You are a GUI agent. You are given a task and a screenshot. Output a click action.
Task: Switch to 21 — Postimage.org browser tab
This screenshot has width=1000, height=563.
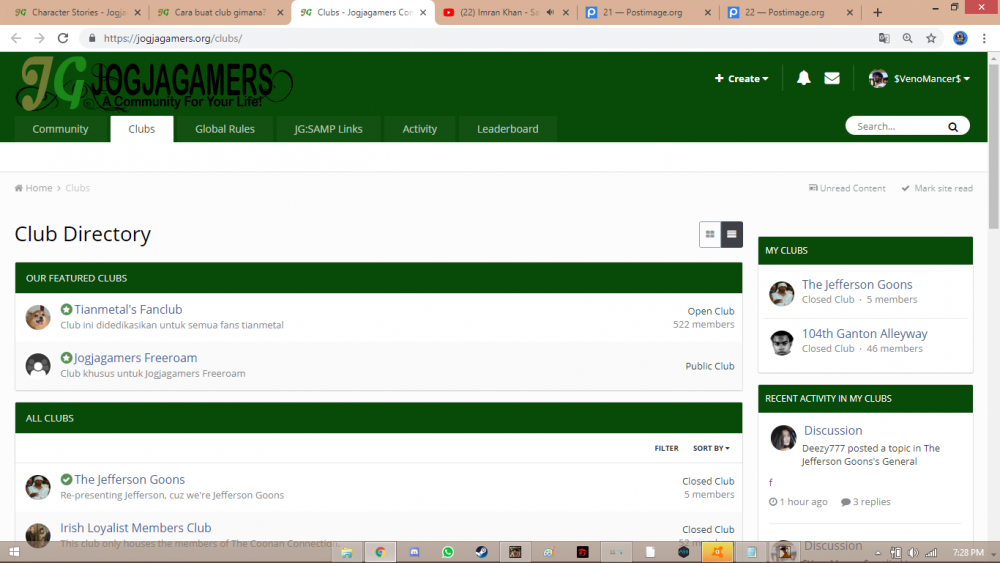coord(647,12)
